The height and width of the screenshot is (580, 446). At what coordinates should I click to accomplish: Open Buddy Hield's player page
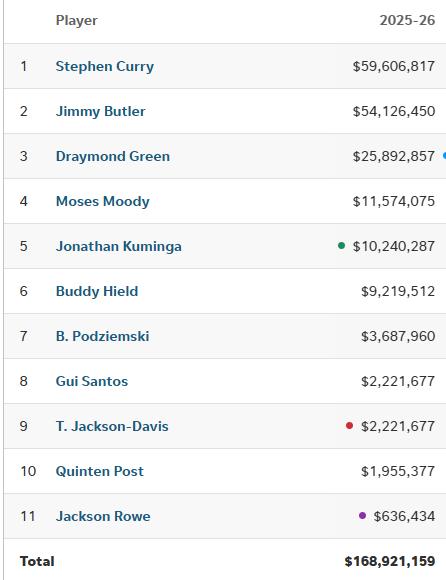[97, 291]
